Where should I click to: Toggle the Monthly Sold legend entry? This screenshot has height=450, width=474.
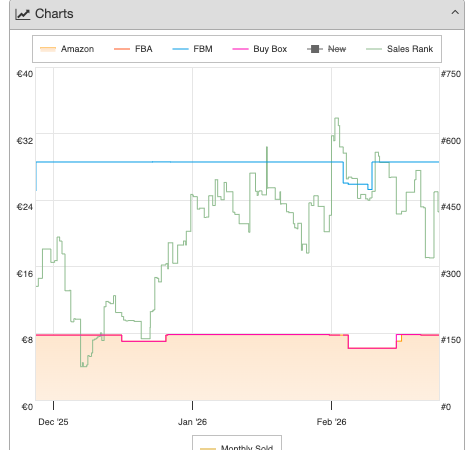click(237, 447)
